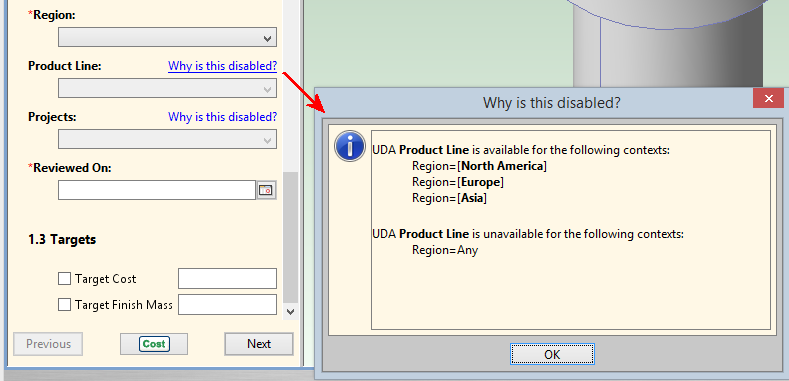Click the Reviewed On date field

(157, 190)
